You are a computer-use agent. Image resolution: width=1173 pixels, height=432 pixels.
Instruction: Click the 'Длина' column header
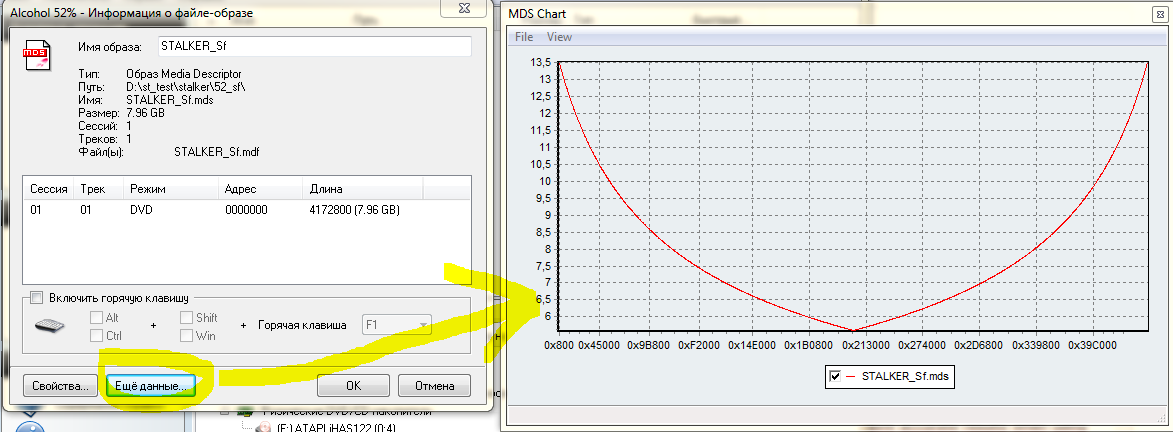[x=362, y=189]
